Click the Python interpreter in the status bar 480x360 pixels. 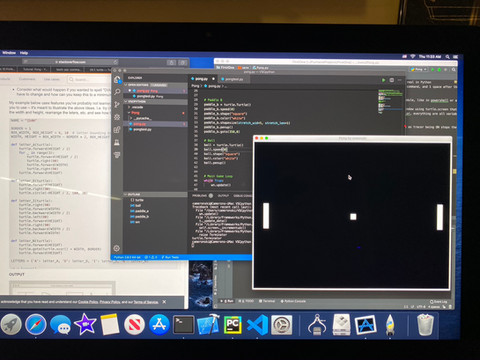[x=127, y=257]
